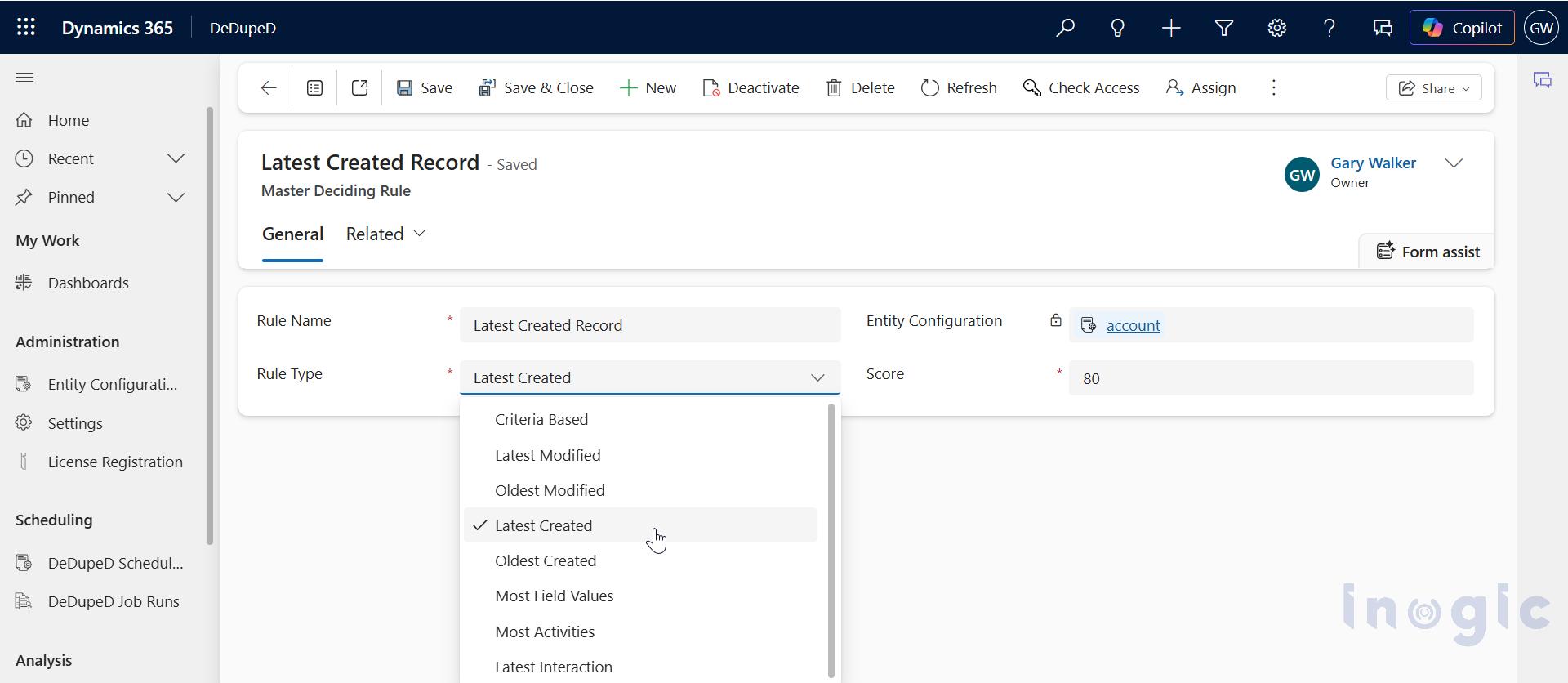Select Latest Interaction option
1568x683 pixels.
pyautogui.click(x=640, y=667)
